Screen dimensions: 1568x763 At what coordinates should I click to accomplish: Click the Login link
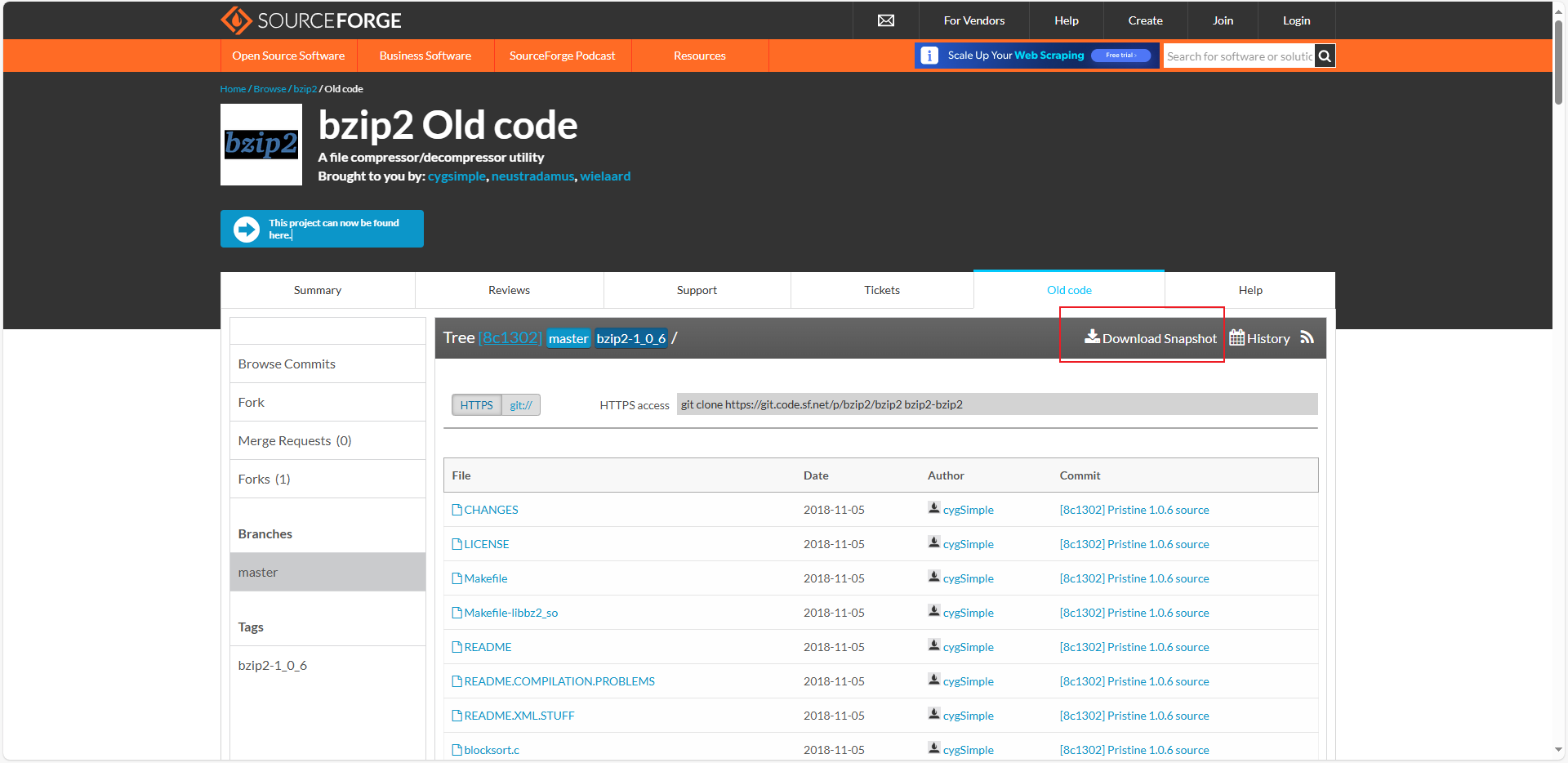click(1296, 20)
